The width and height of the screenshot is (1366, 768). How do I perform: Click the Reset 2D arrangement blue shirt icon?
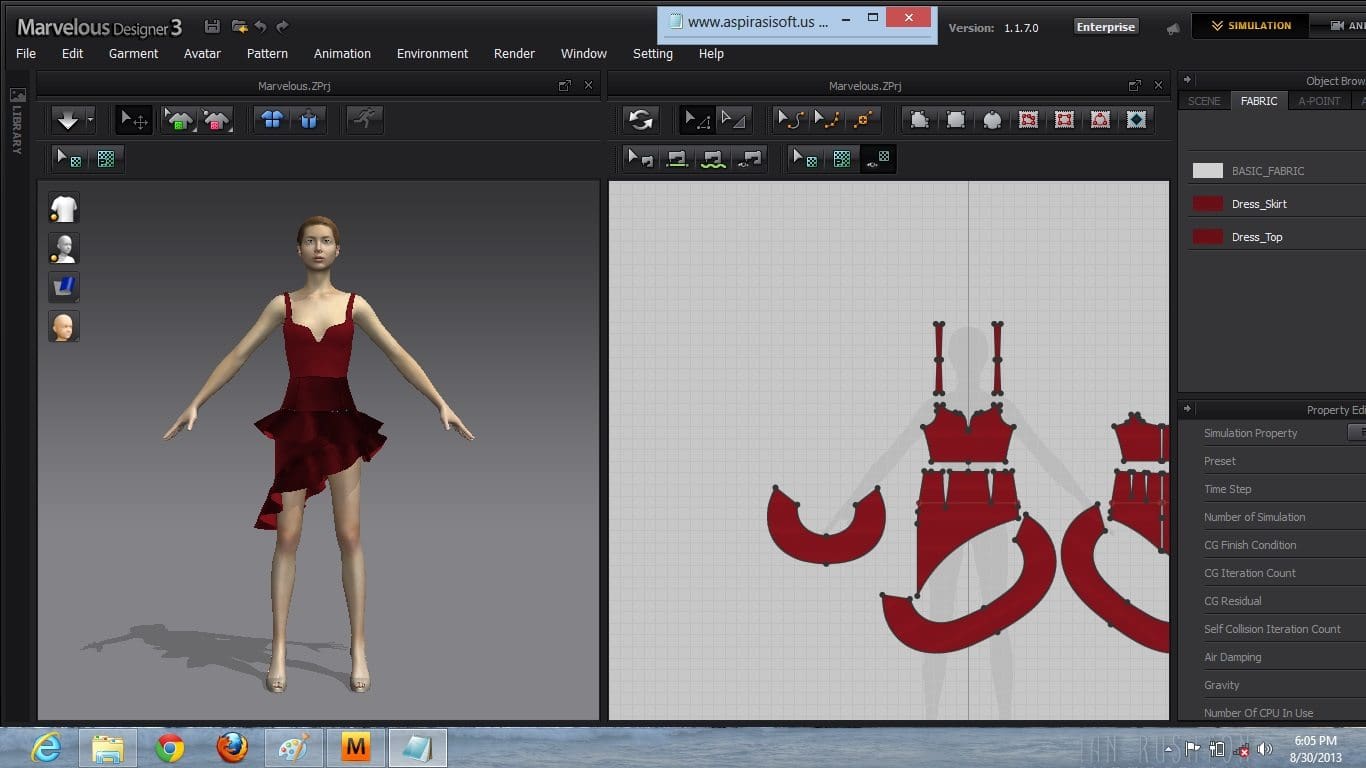(272, 120)
